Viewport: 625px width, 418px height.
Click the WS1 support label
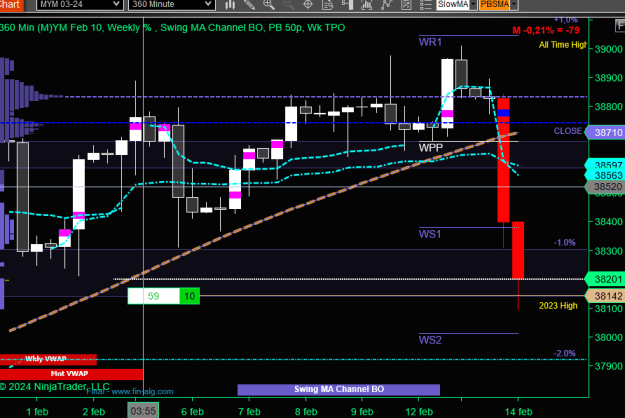coord(430,234)
